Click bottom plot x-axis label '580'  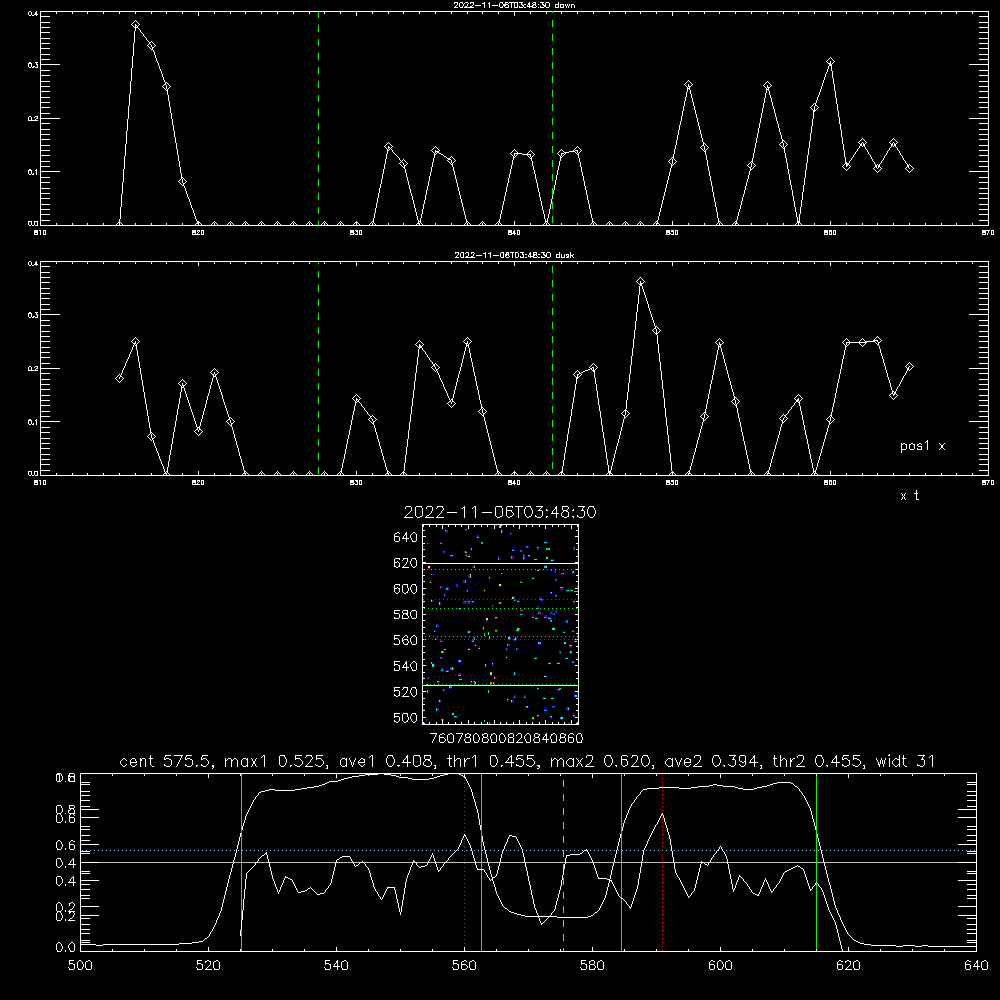click(x=592, y=966)
